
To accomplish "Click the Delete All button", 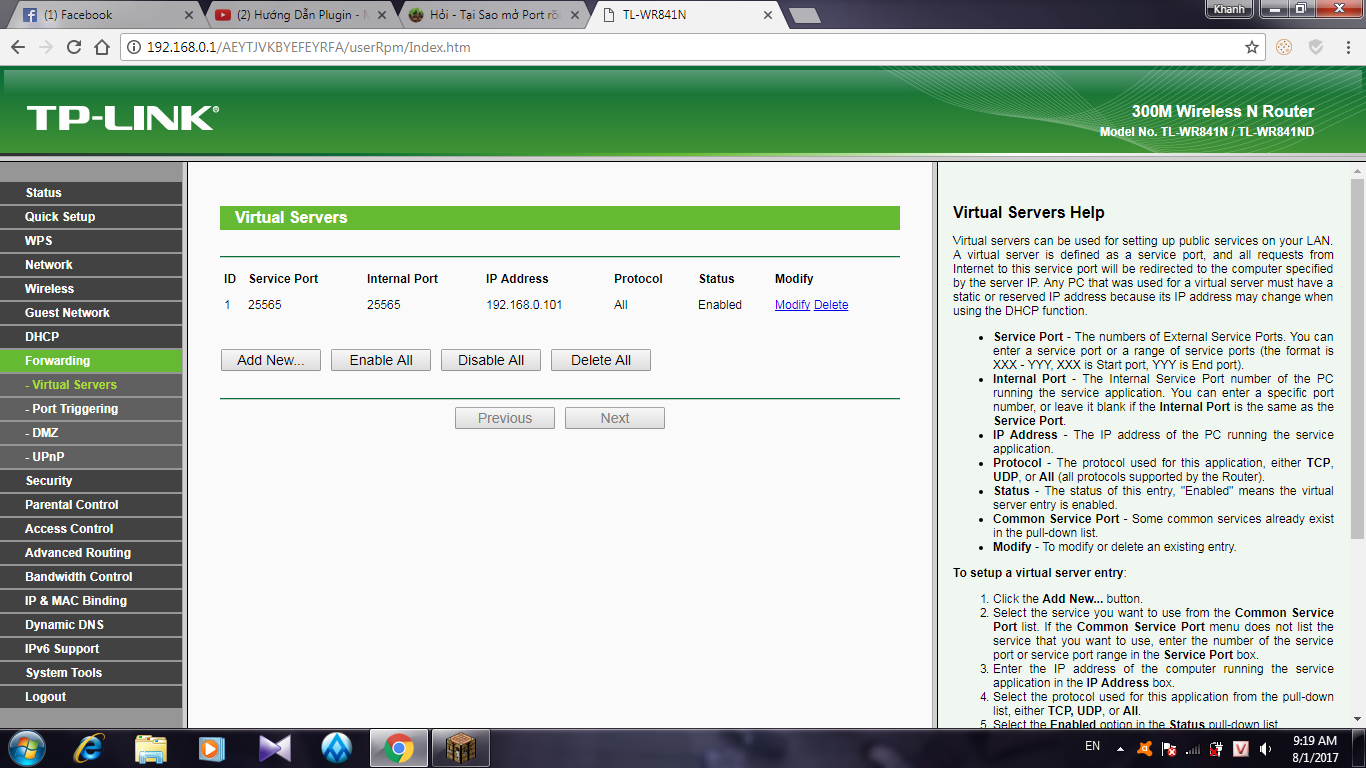I will 601,360.
